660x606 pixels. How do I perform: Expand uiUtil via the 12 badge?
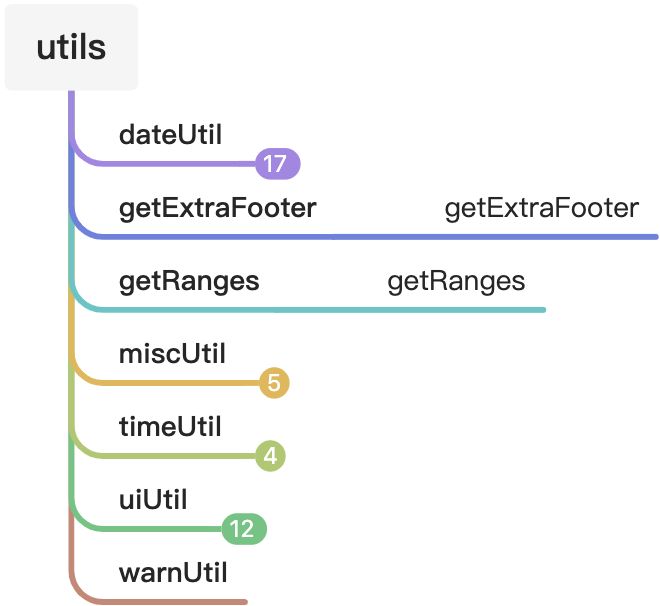click(242, 529)
